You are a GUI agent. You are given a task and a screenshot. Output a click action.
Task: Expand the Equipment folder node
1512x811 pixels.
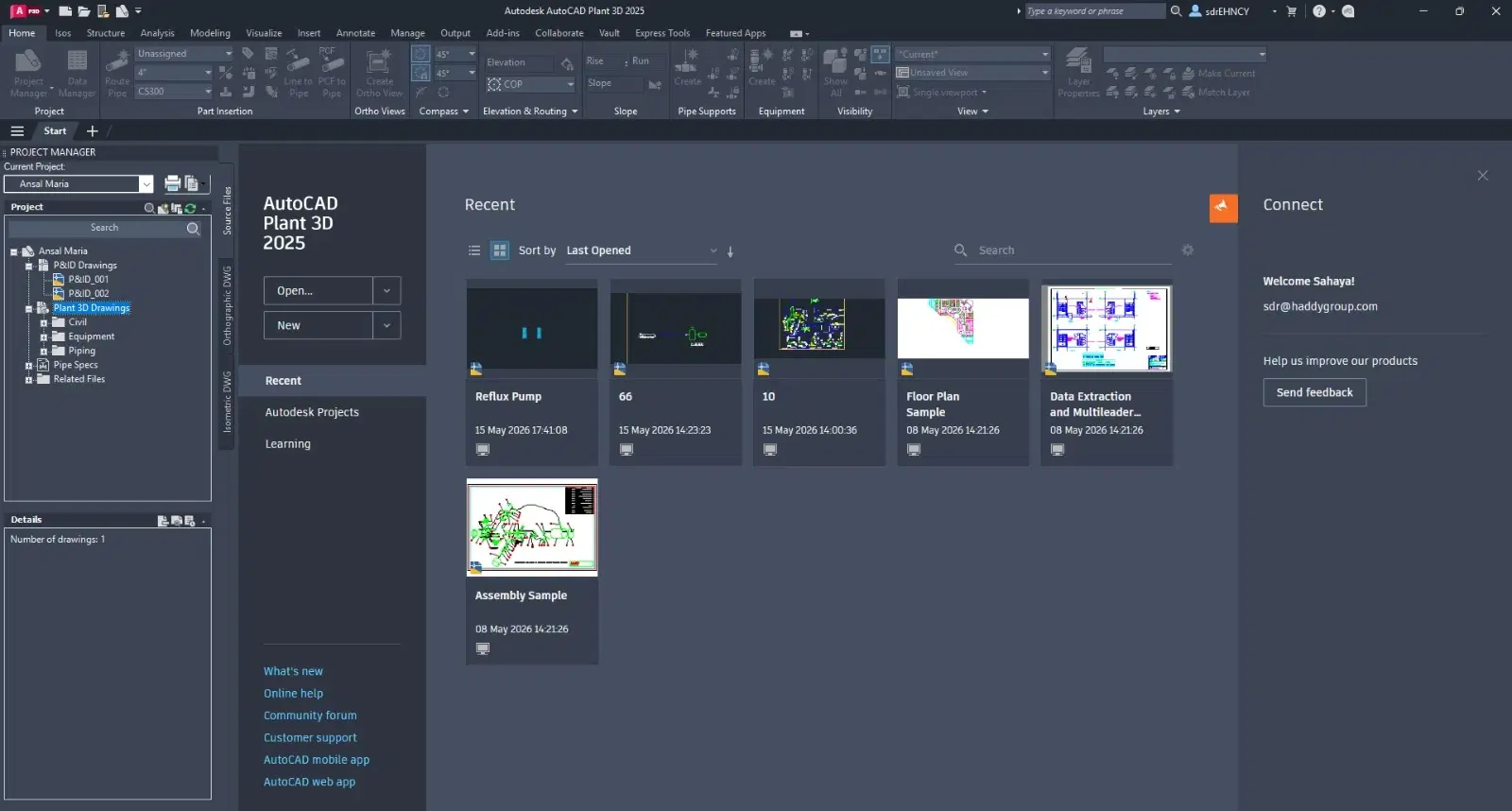point(43,336)
